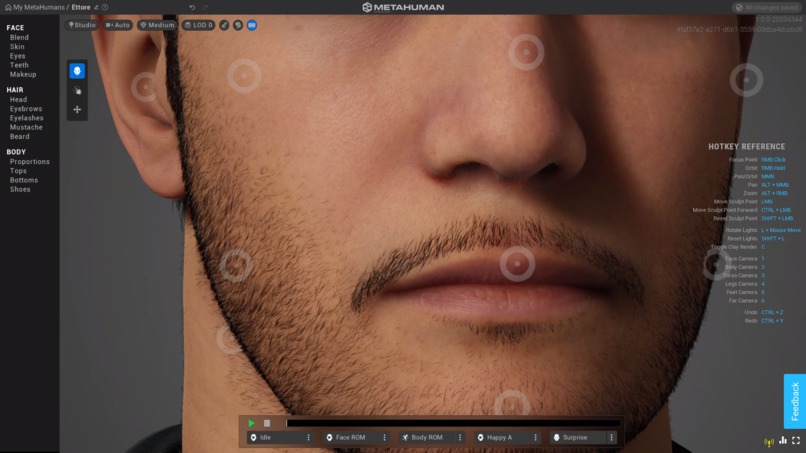Select the Face ROM animation clip
Screen dimensions: 806x453
(x=351, y=438)
